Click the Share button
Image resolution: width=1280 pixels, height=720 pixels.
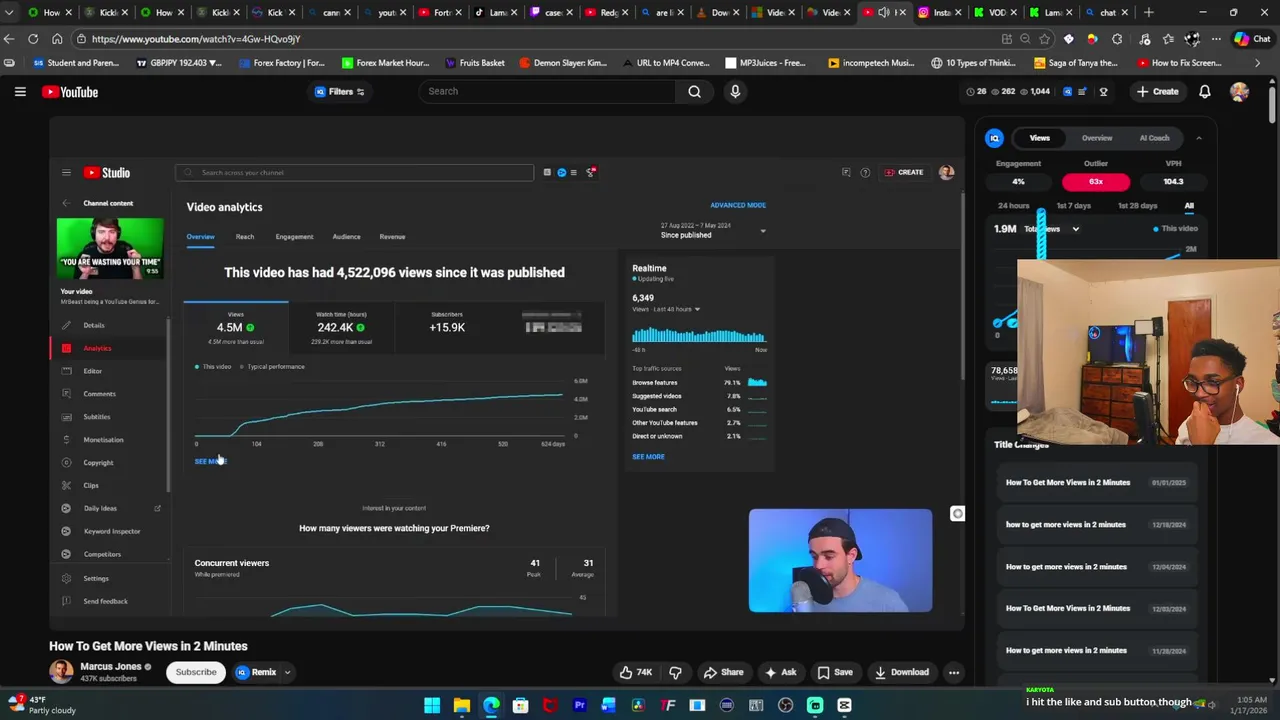(x=723, y=672)
